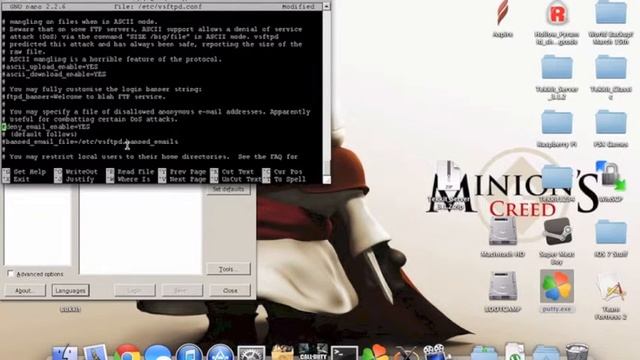The image size is (640, 360).
Task: Launch Call of Duty from dock
Action: tap(313, 352)
